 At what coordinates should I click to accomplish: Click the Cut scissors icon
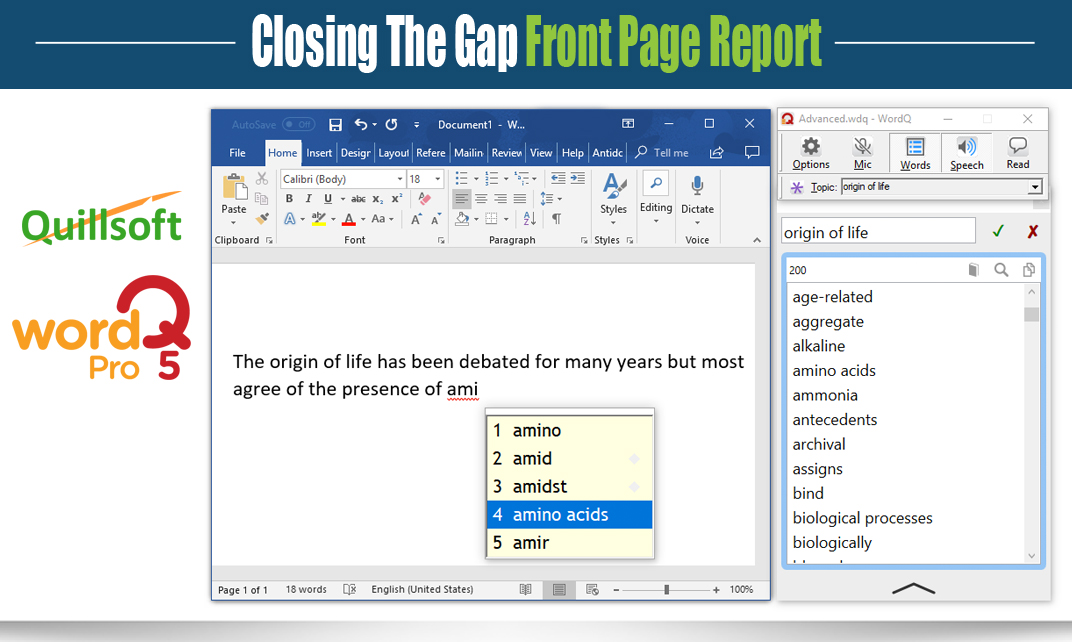262,179
